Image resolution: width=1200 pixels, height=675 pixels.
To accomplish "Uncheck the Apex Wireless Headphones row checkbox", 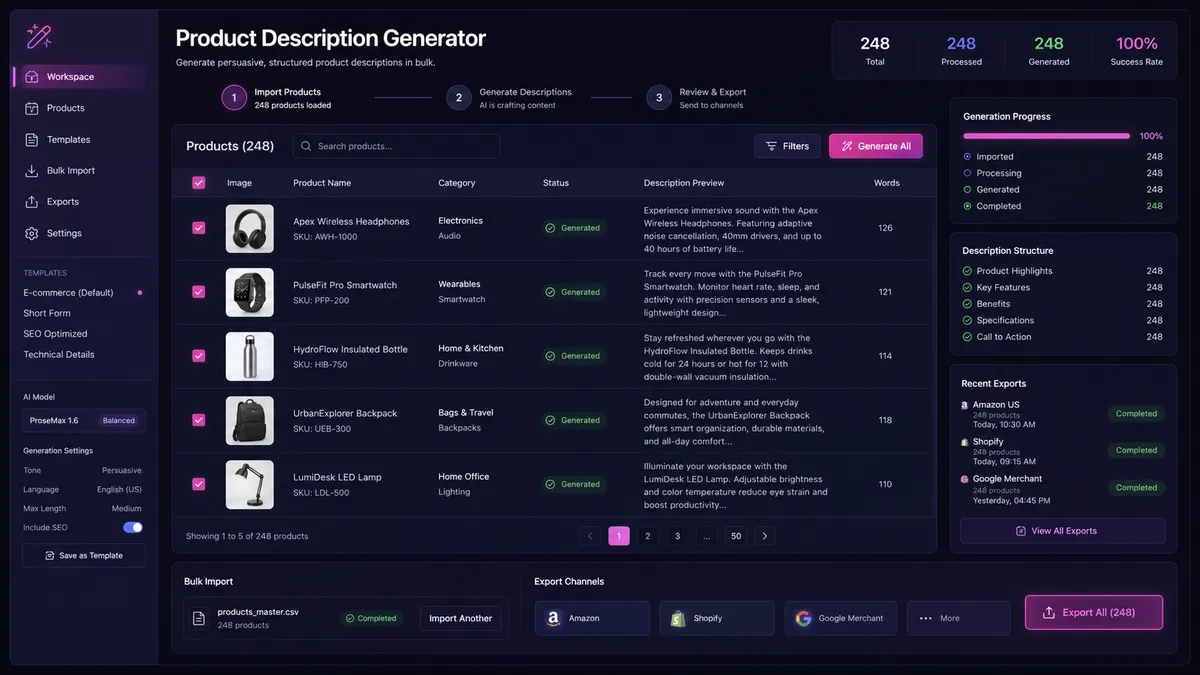I will (x=198, y=228).
